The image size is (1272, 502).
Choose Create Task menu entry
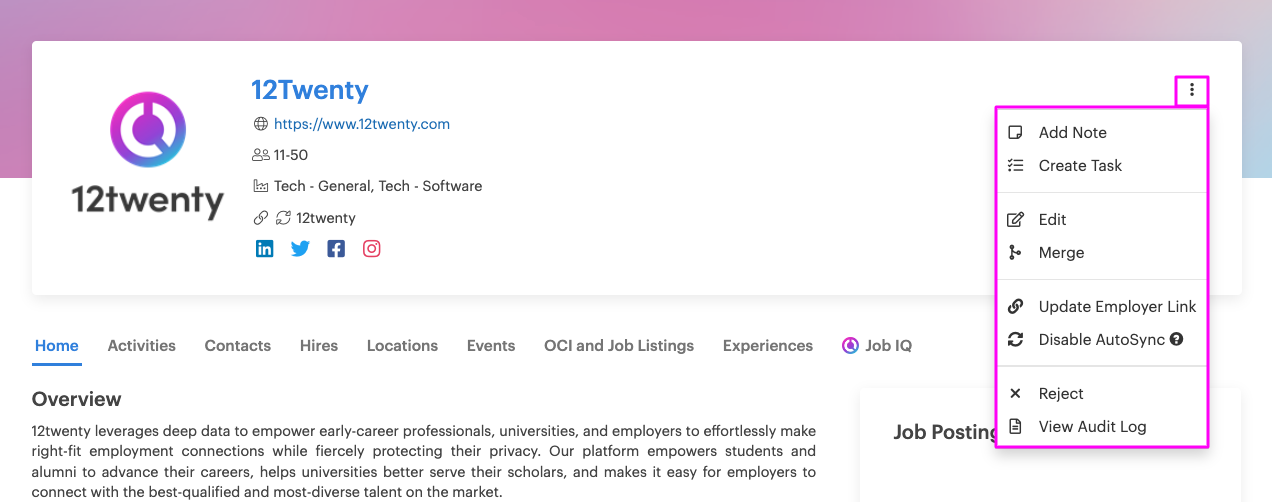pos(1102,166)
